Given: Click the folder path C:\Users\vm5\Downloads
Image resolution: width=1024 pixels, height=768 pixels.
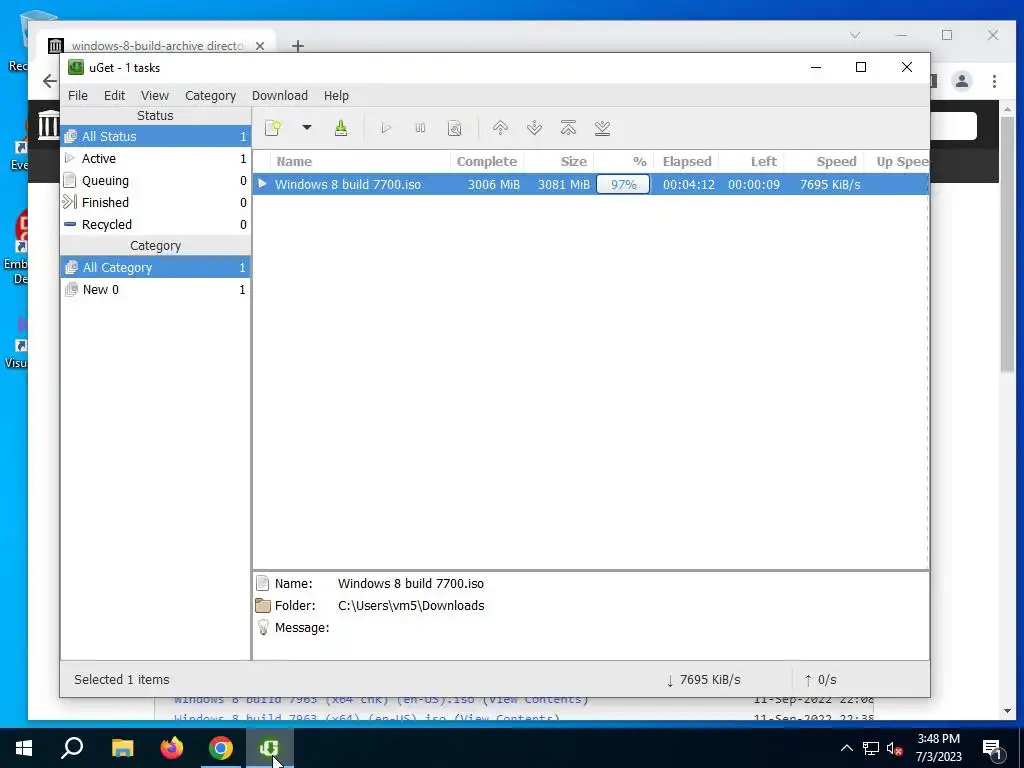Looking at the screenshot, I should [x=411, y=605].
